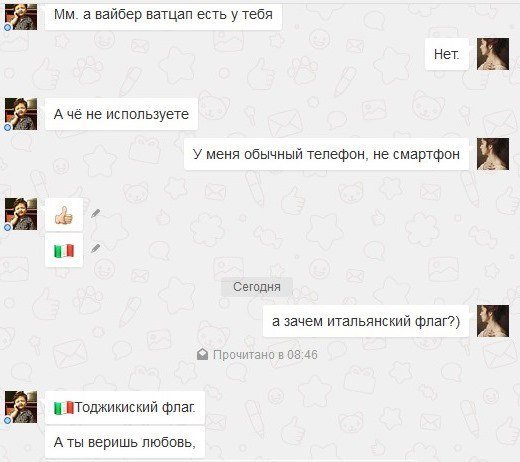
Task: Click the envelope icon next to 'Прочитано в 08:46'
Action: tap(202, 354)
